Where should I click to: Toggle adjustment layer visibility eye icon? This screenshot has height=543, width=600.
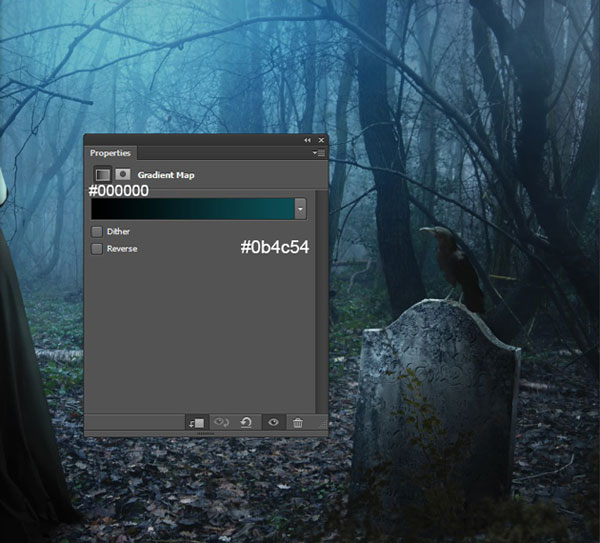273,422
